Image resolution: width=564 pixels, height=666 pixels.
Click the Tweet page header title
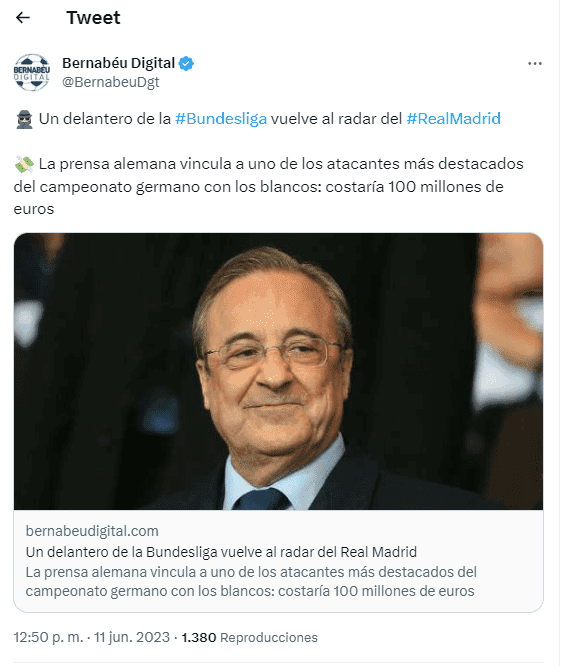click(x=93, y=18)
